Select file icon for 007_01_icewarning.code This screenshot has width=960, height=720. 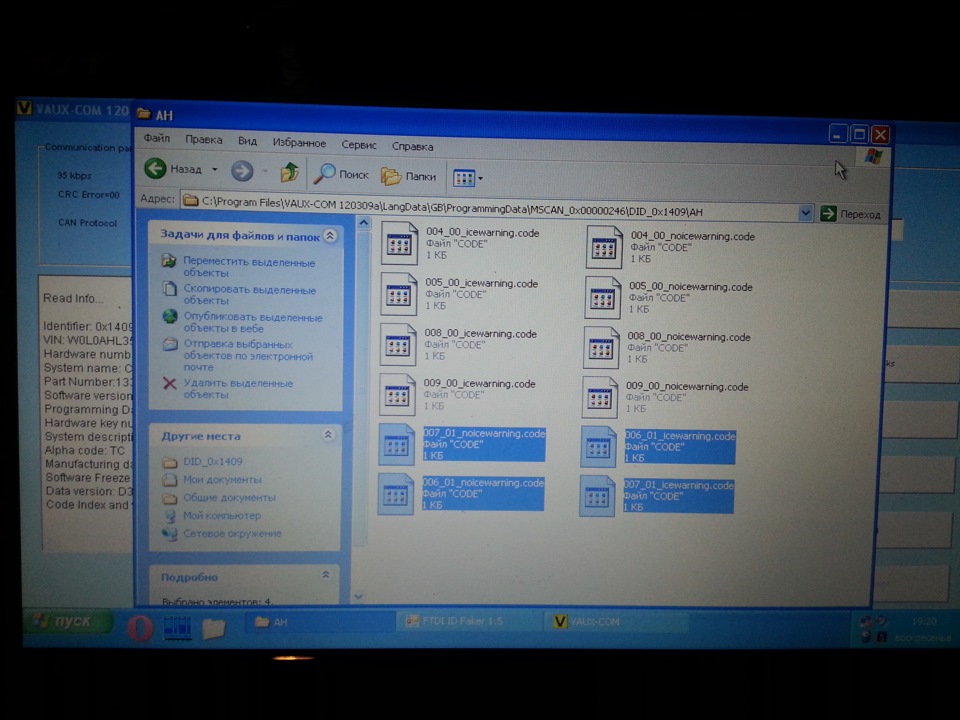pyautogui.click(x=598, y=497)
